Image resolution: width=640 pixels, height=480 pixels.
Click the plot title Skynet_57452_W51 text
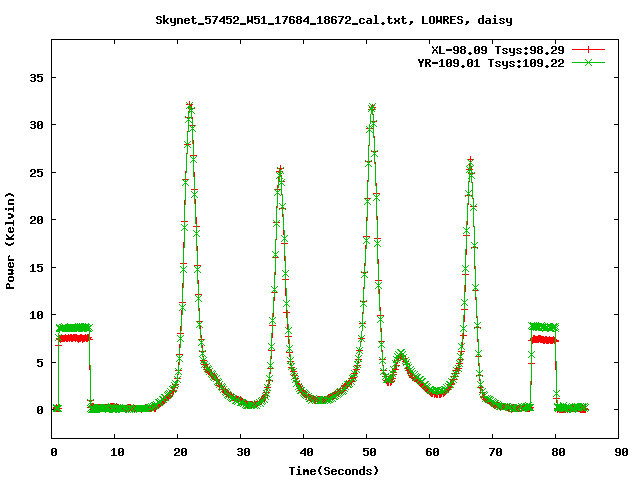333,20
